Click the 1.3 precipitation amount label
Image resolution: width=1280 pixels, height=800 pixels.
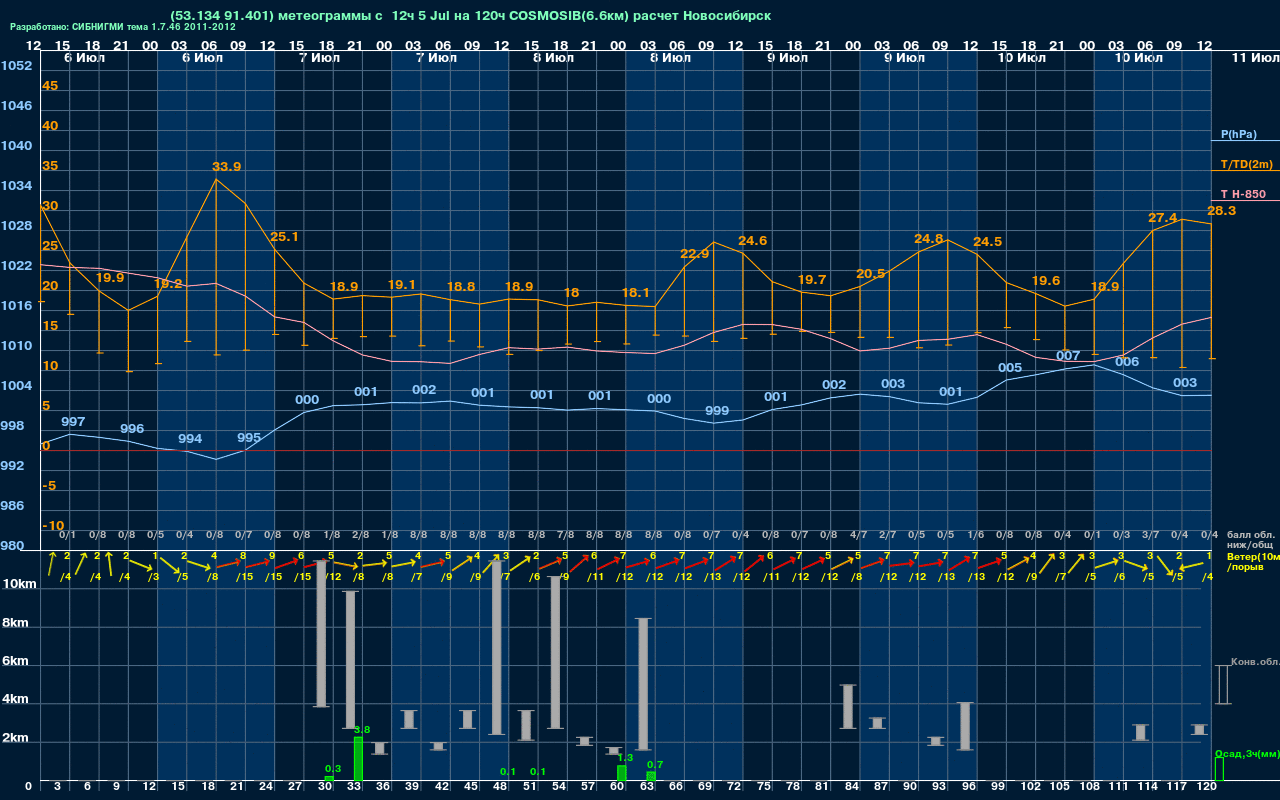coord(626,758)
